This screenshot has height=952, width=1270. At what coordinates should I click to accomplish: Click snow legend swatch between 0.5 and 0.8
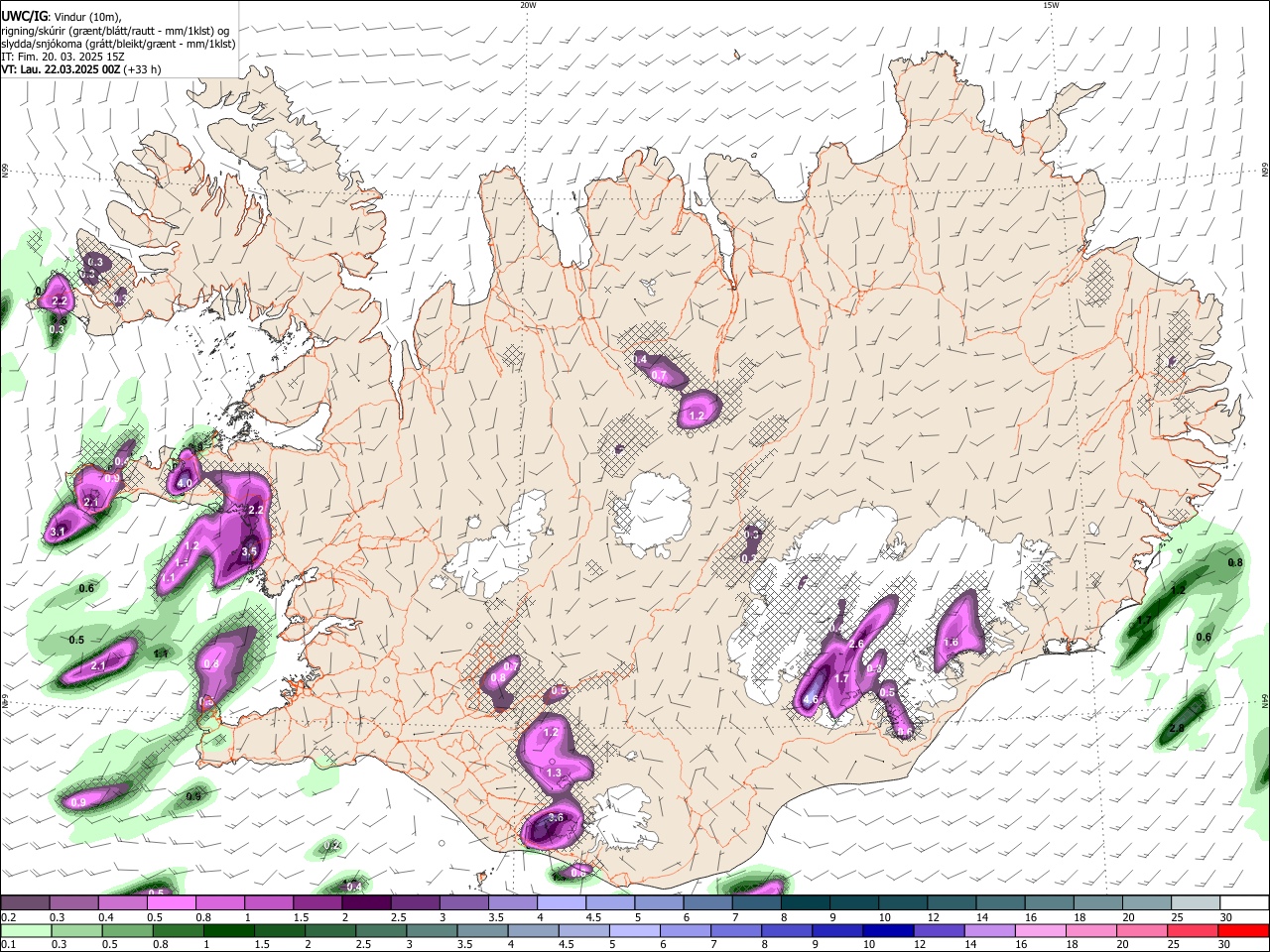pyautogui.click(x=171, y=903)
